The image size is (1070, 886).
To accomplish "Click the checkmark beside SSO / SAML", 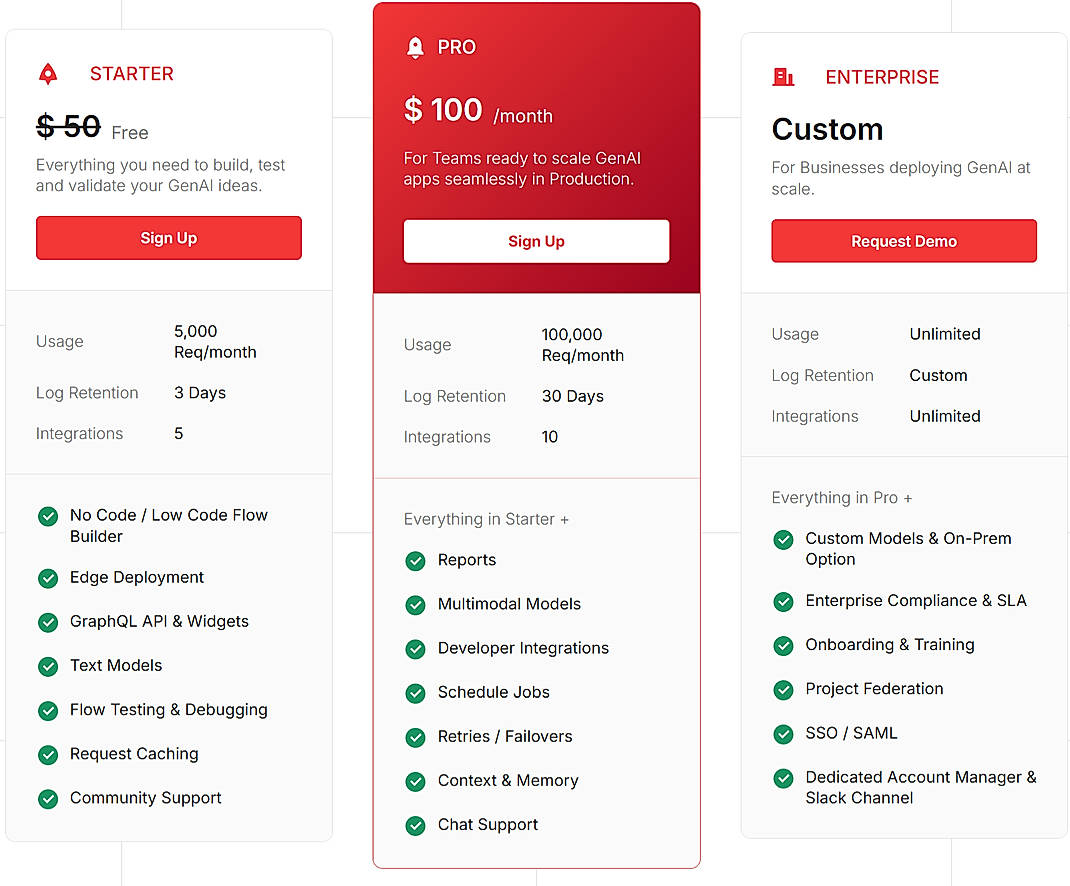I will (783, 733).
